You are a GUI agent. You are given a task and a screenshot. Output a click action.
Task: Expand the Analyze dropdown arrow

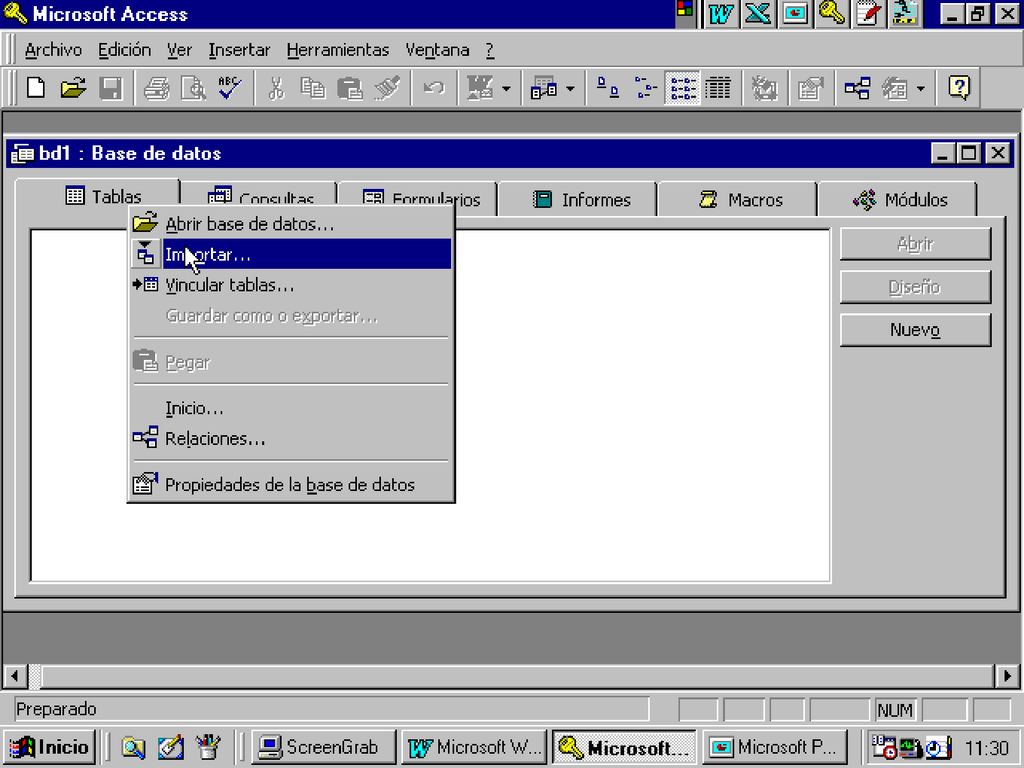570,88
